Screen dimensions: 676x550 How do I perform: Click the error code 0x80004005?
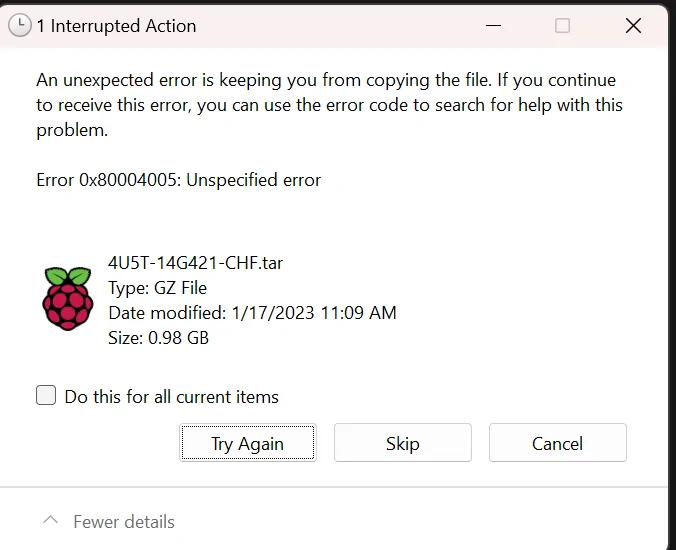[x=124, y=181]
